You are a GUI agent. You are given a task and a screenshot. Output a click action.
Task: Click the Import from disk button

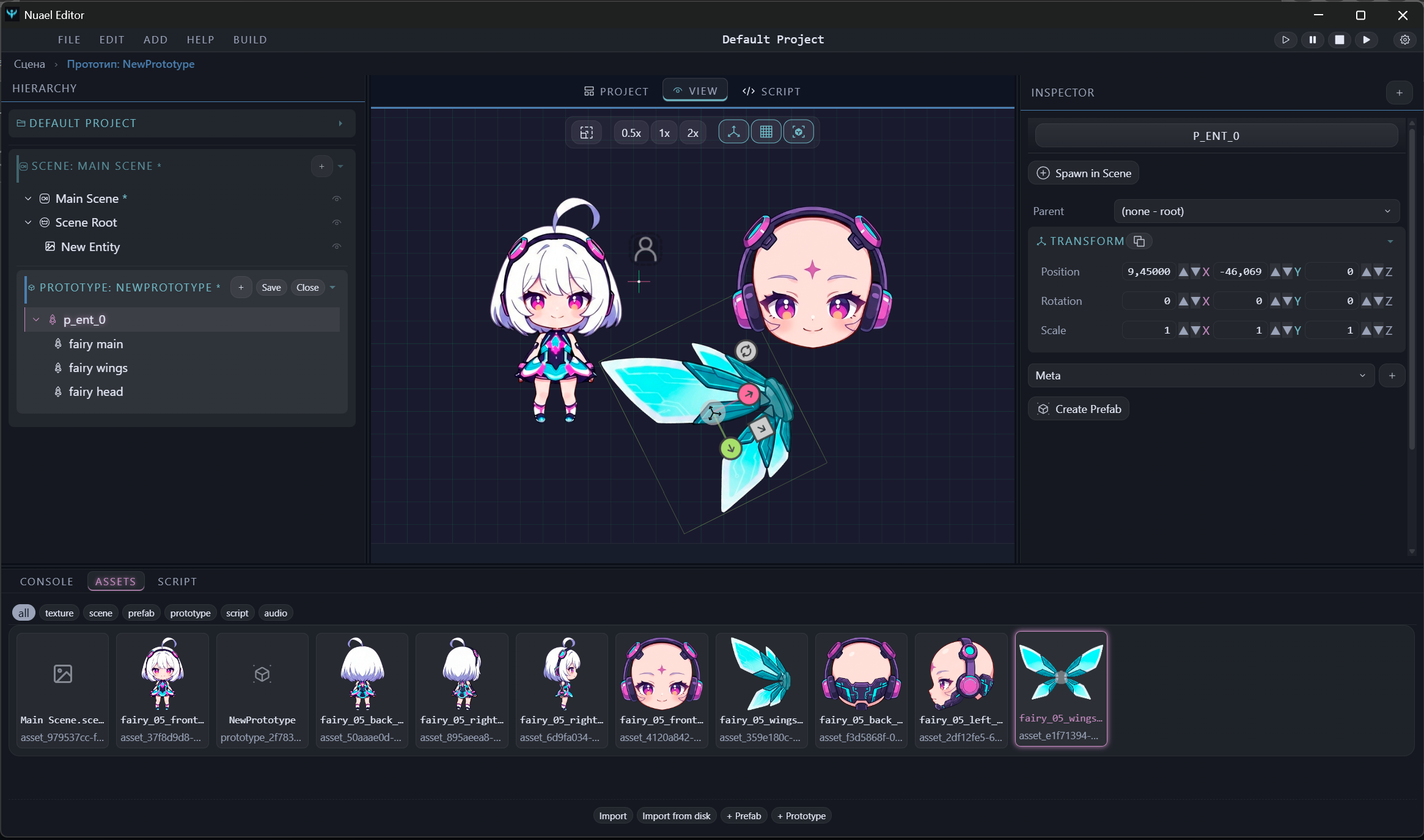click(676, 816)
